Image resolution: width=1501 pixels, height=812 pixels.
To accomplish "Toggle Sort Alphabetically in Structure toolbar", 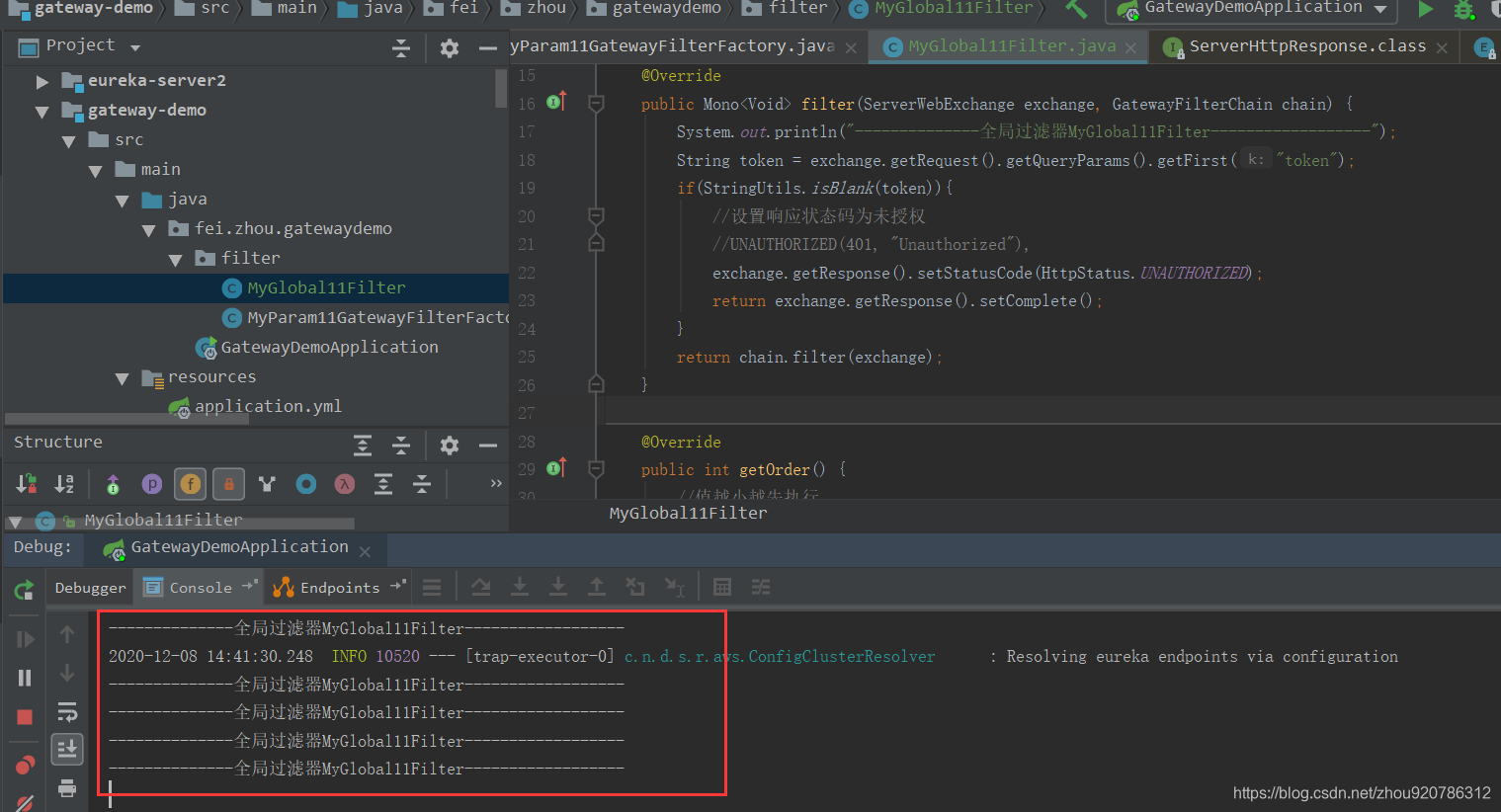I will 64,484.
